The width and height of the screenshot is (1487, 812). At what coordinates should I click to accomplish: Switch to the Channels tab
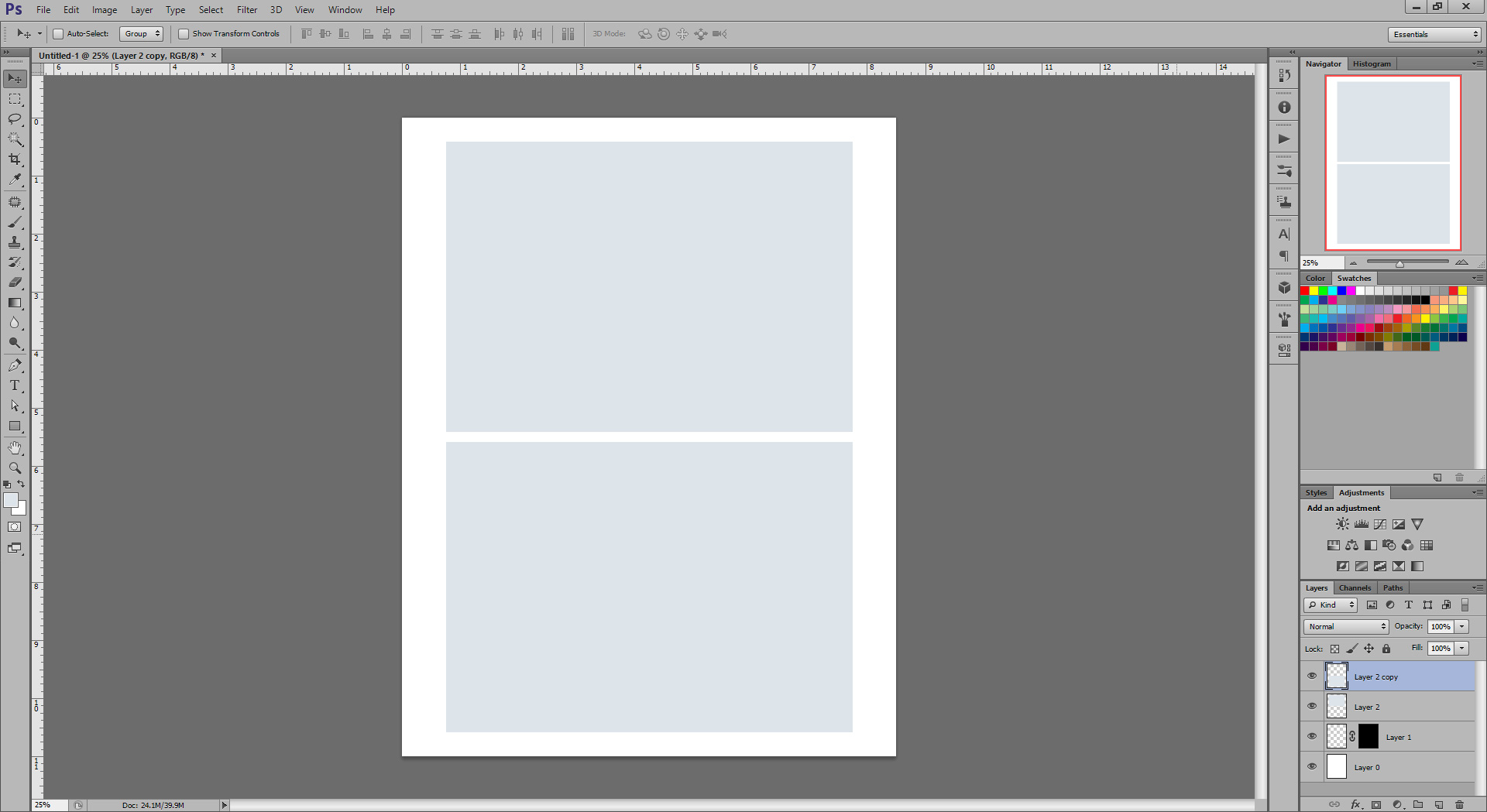[x=1355, y=587]
